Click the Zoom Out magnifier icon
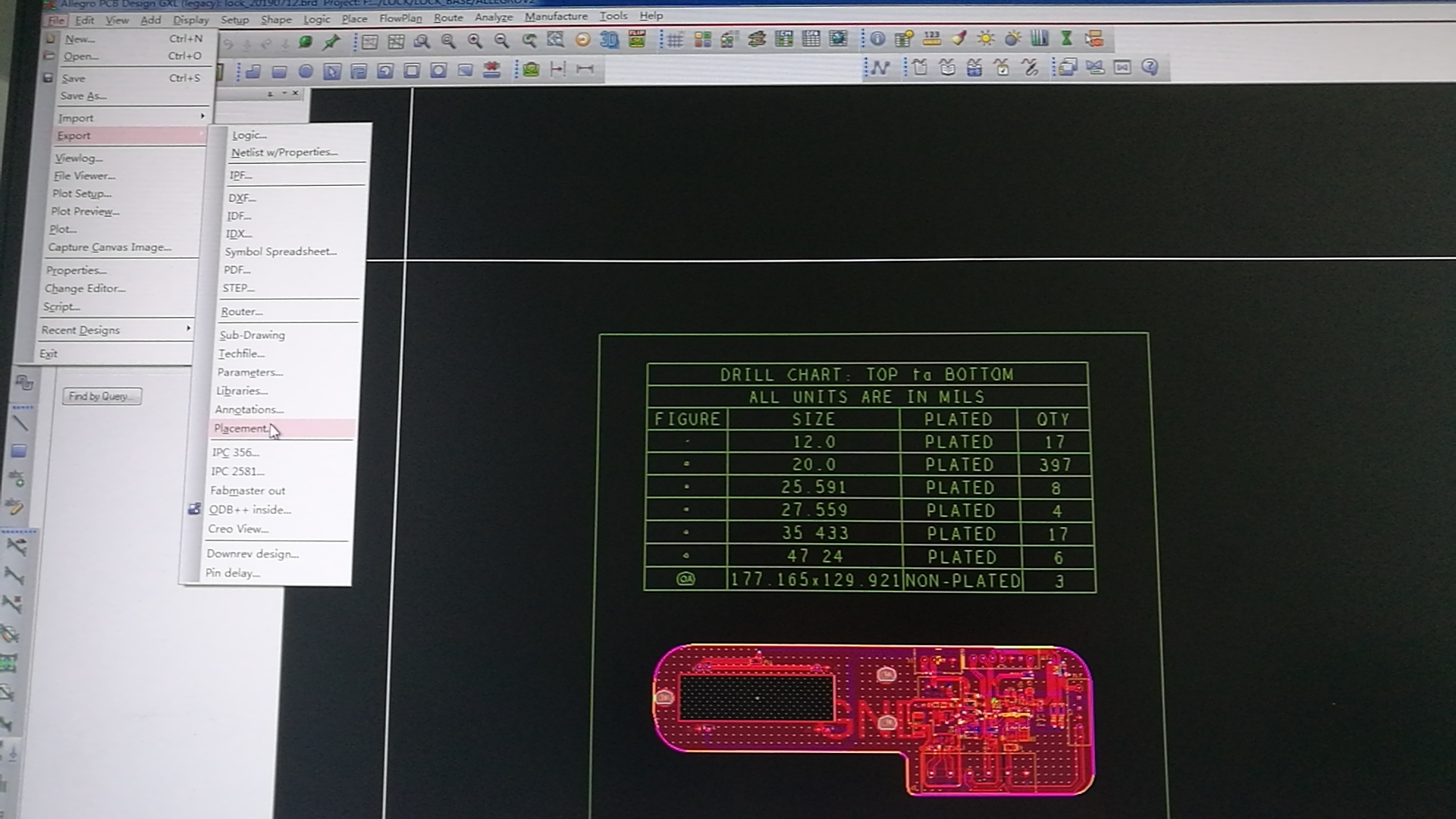 [x=501, y=41]
